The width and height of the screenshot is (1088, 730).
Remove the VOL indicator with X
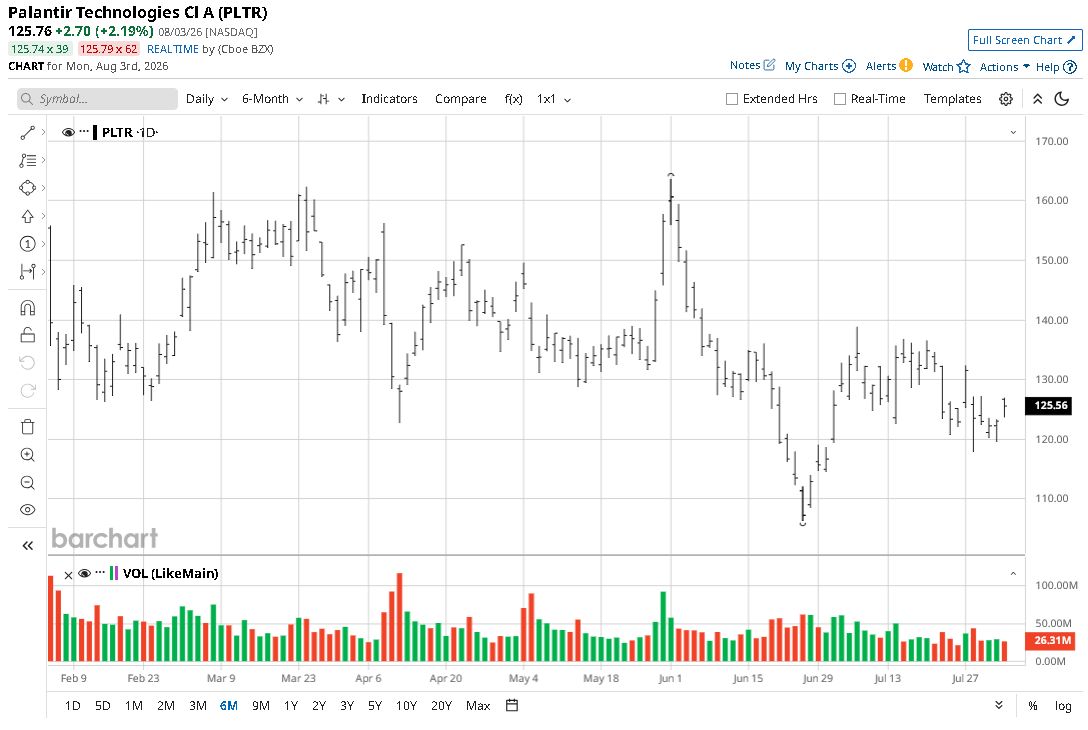(68, 575)
